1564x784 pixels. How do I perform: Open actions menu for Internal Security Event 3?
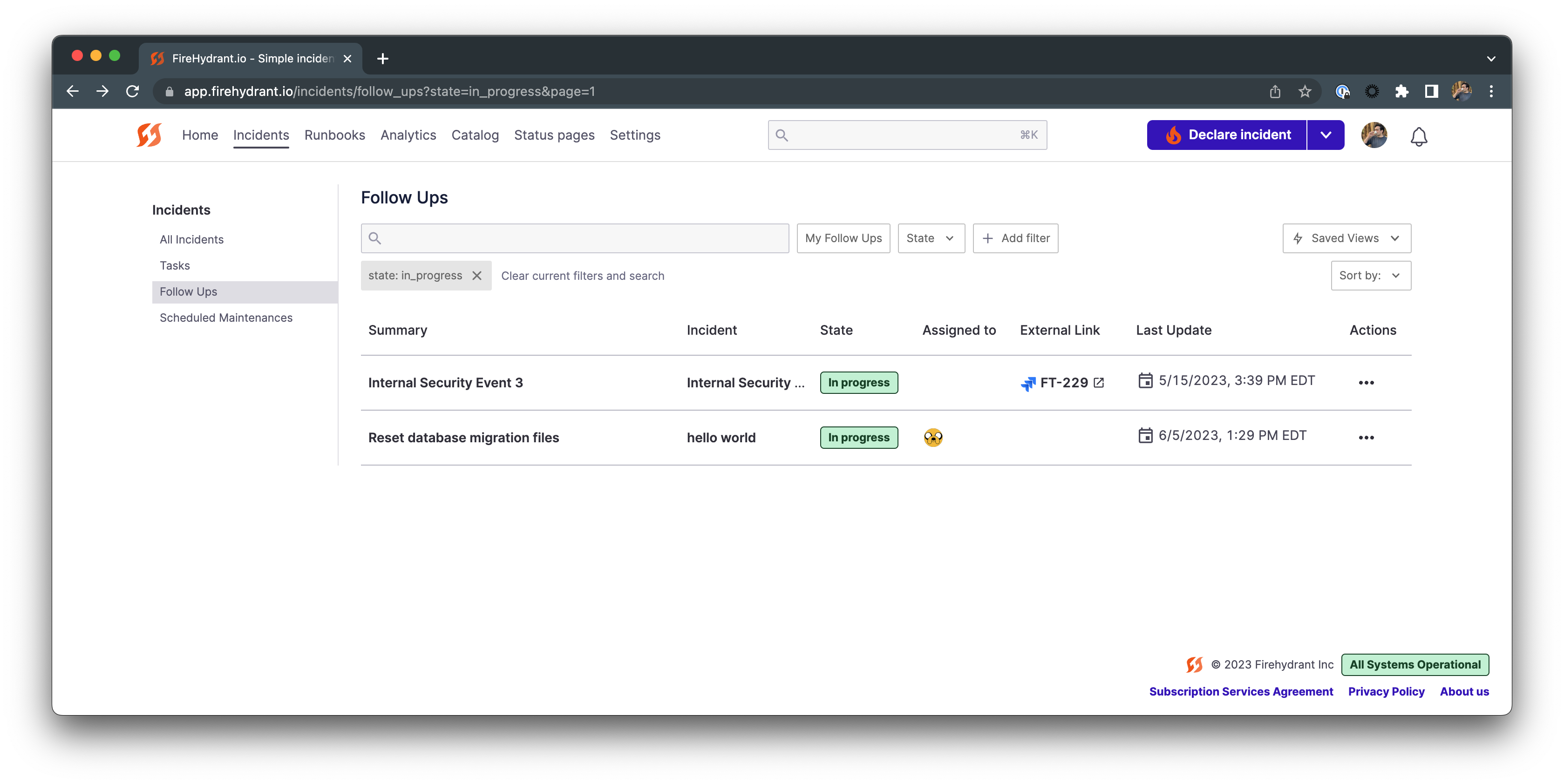pyautogui.click(x=1366, y=383)
